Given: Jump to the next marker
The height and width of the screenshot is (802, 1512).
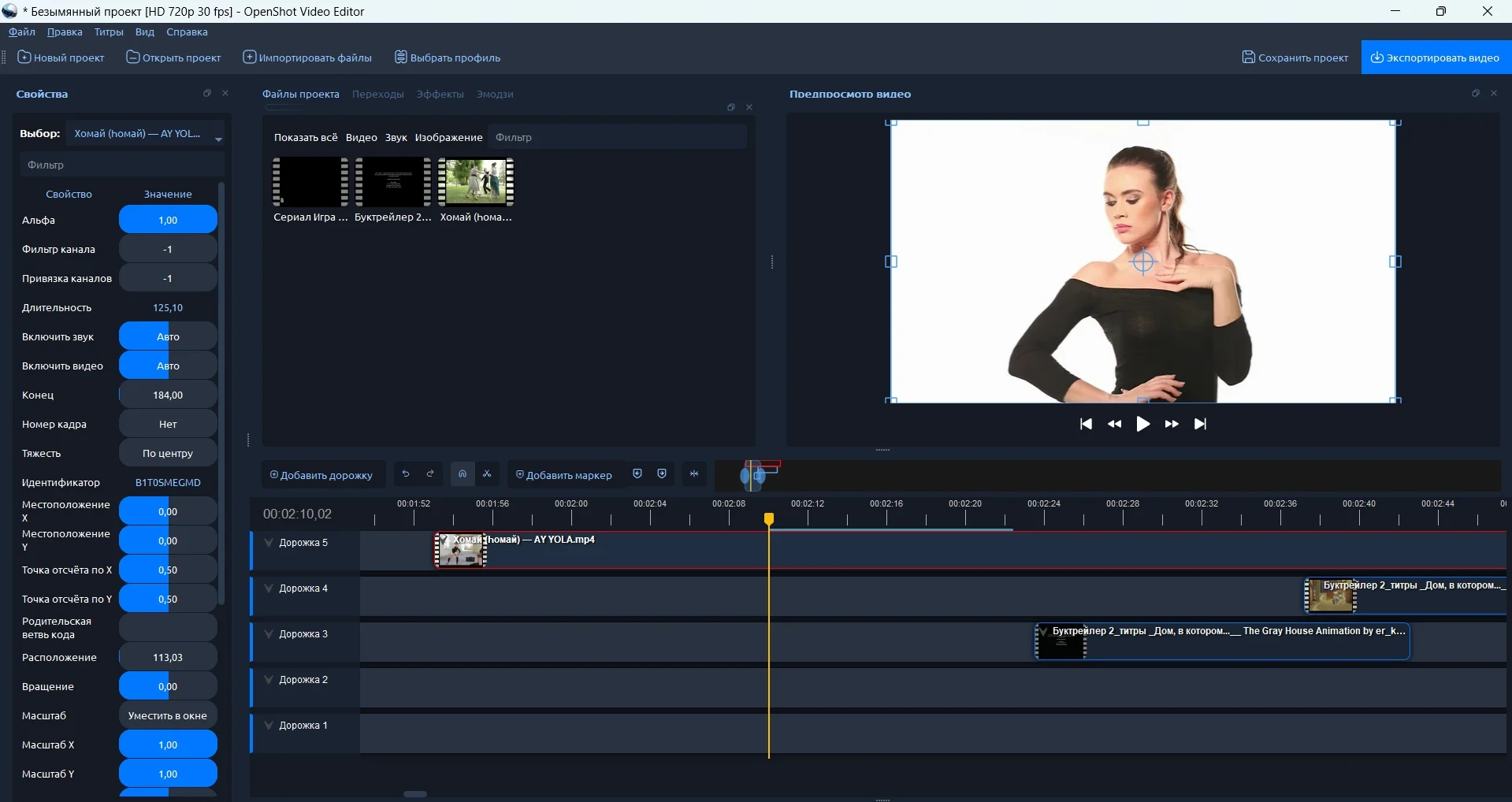Looking at the screenshot, I should tap(662, 474).
